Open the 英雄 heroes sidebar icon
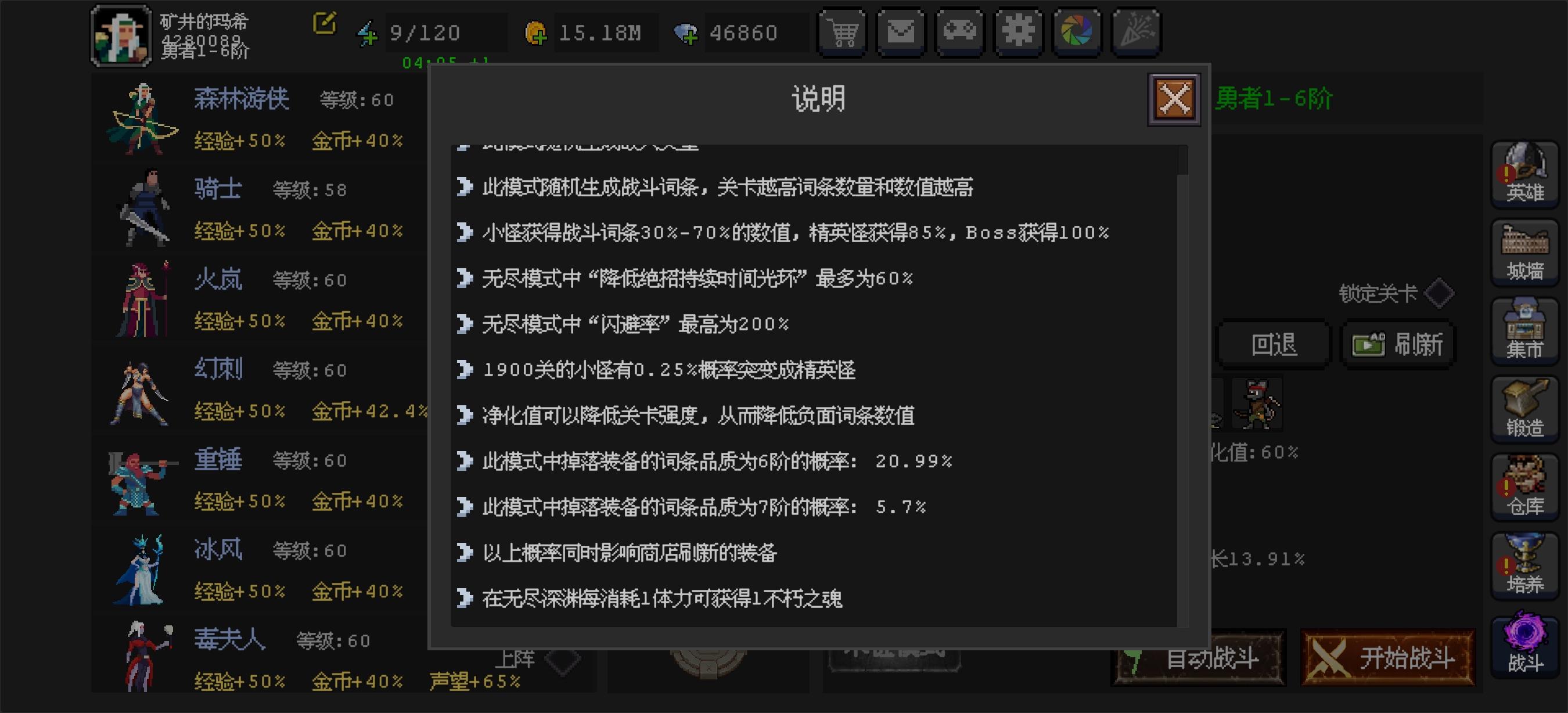Viewport: 1568px width, 713px height. (x=1524, y=174)
